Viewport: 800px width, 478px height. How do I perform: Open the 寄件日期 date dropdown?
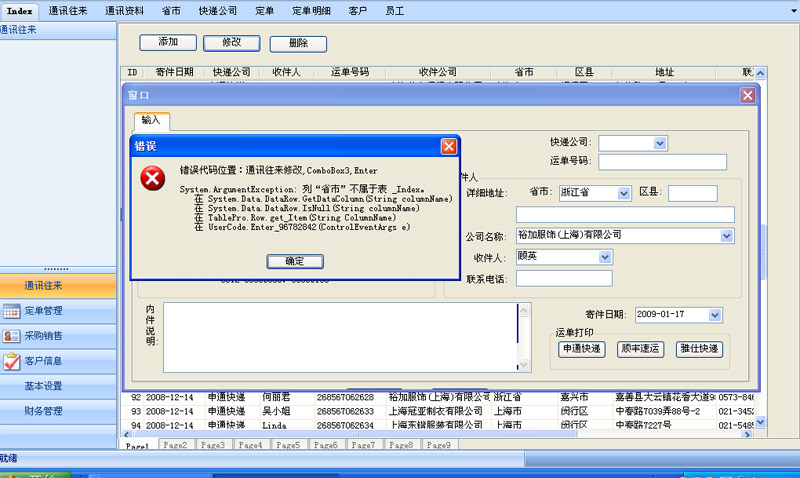point(715,315)
